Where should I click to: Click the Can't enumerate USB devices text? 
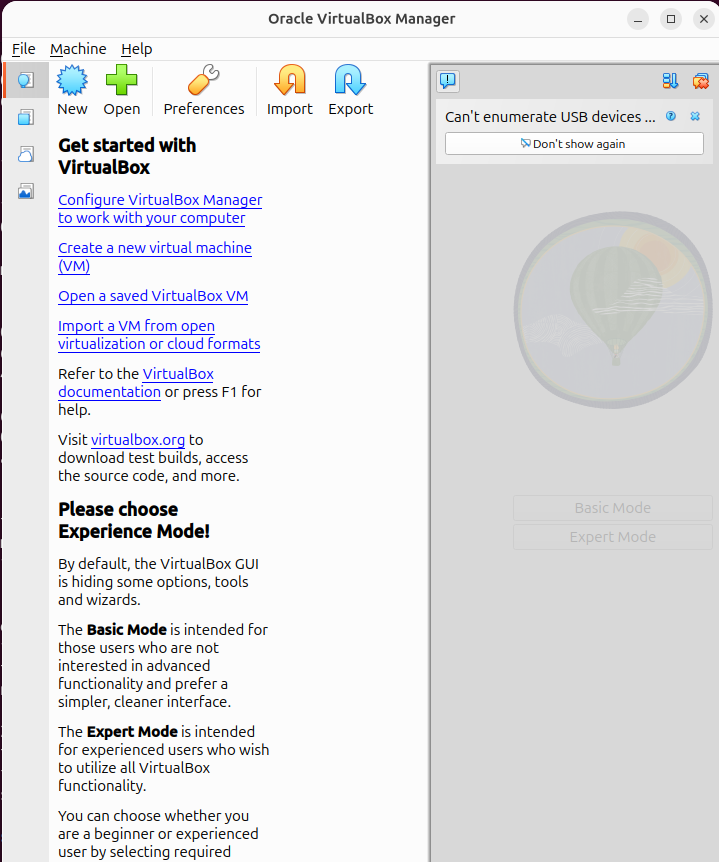tap(550, 117)
